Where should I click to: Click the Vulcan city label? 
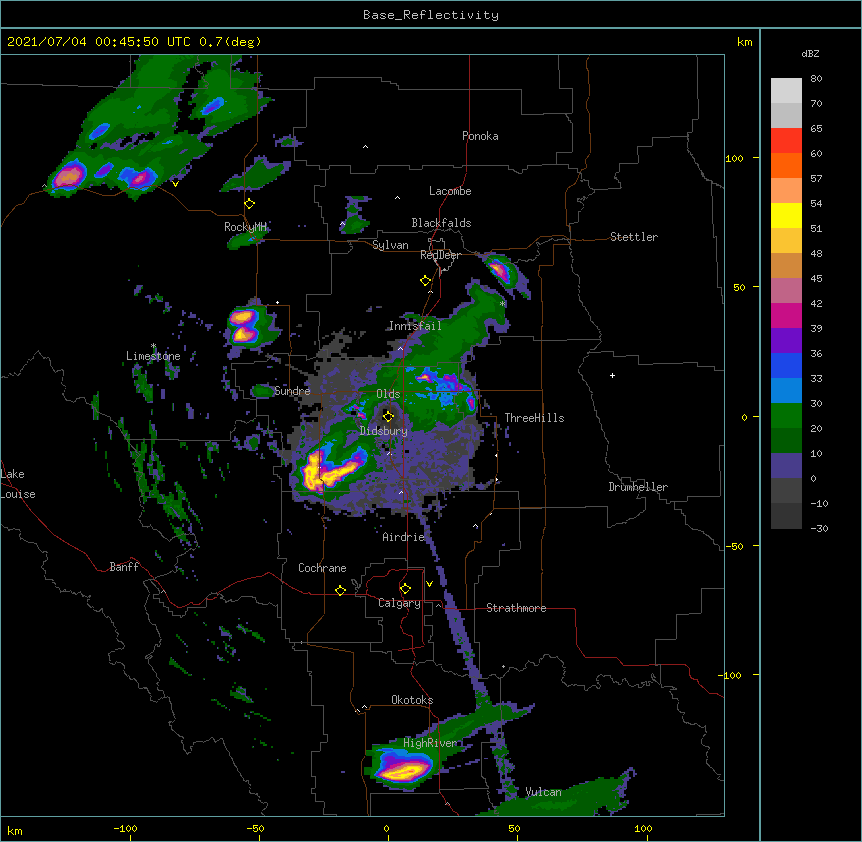pyautogui.click(x=543, y=792)
